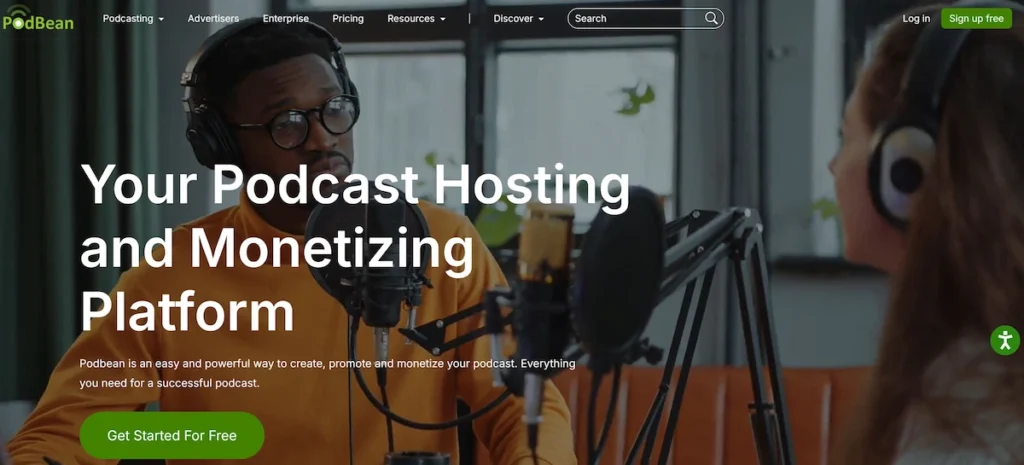Click the 'Your Podcast Hosting and Monetizing Platform' heading
Screen dimensions: 1024x465
355,248
